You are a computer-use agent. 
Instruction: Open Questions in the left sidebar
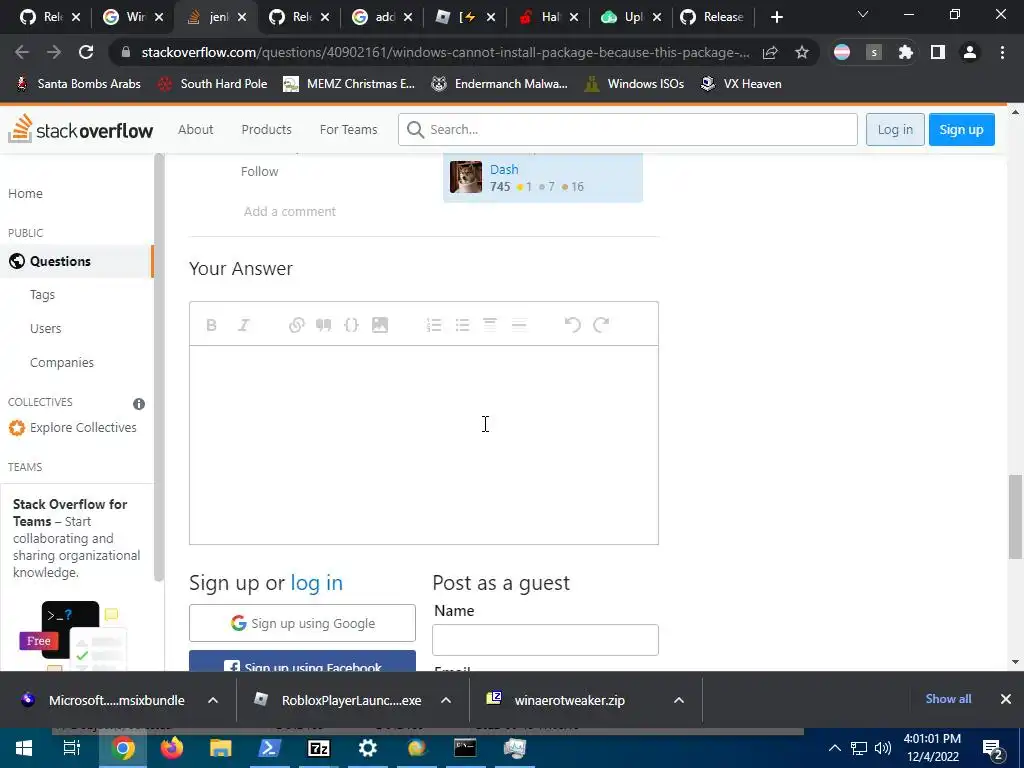coord(76,261)
